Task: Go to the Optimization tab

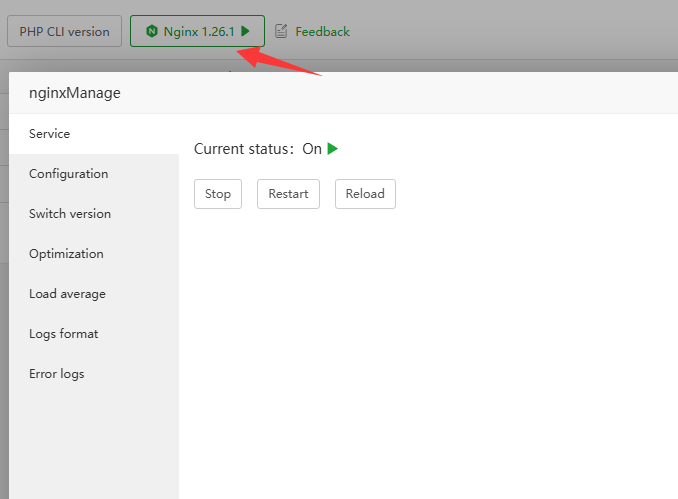Action: pos(66,254)
